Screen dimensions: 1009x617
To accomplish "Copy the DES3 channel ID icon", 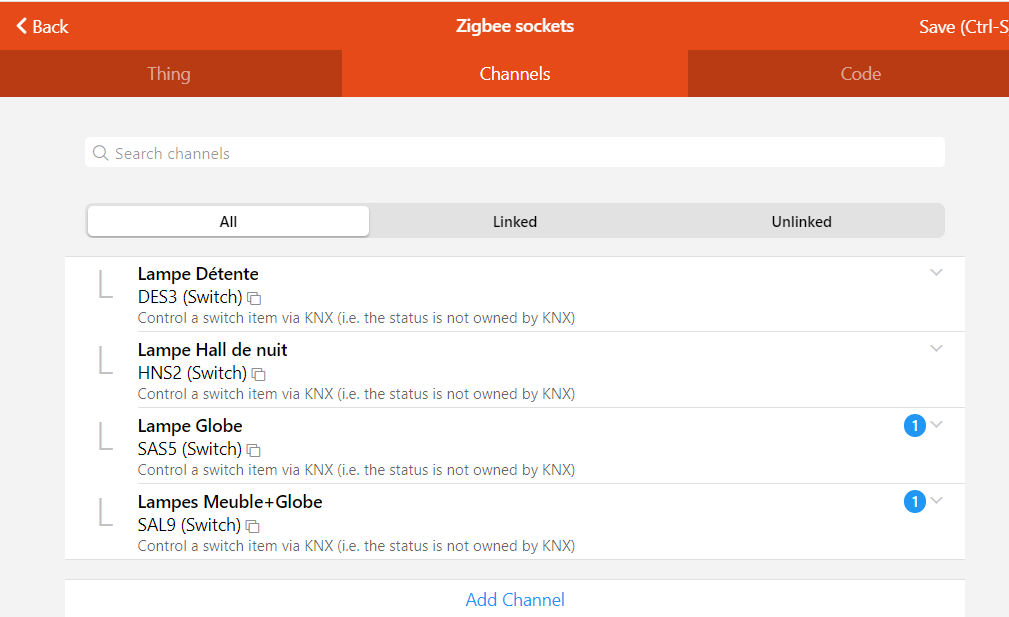I will [254, 298].
